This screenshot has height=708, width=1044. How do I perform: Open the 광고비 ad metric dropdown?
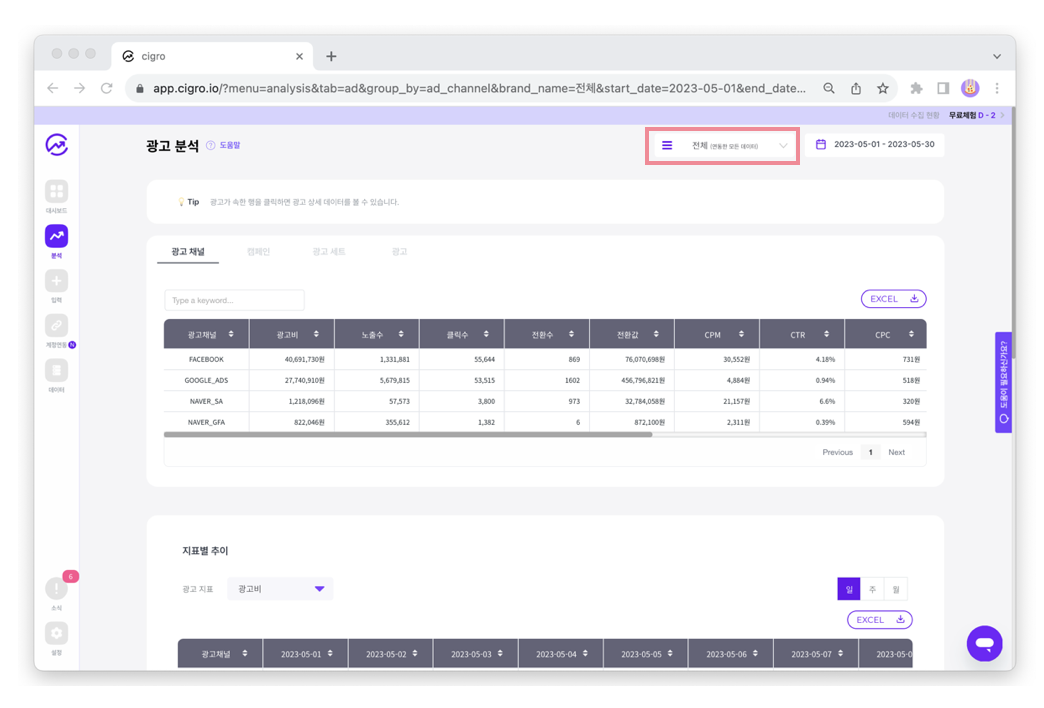click(x=280, y=589)
